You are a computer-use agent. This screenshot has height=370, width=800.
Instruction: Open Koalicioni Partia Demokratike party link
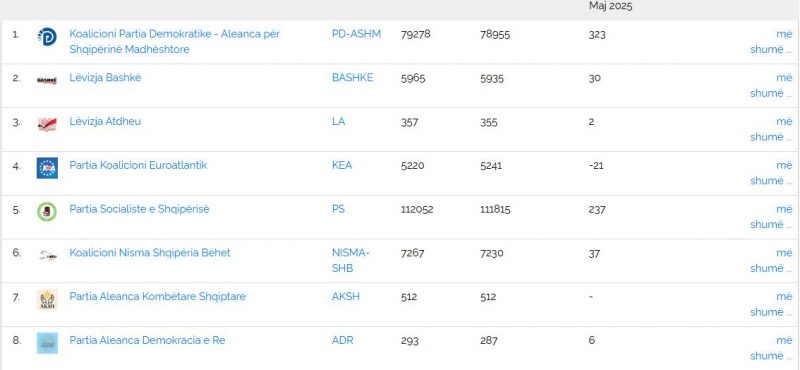(174, 42)
